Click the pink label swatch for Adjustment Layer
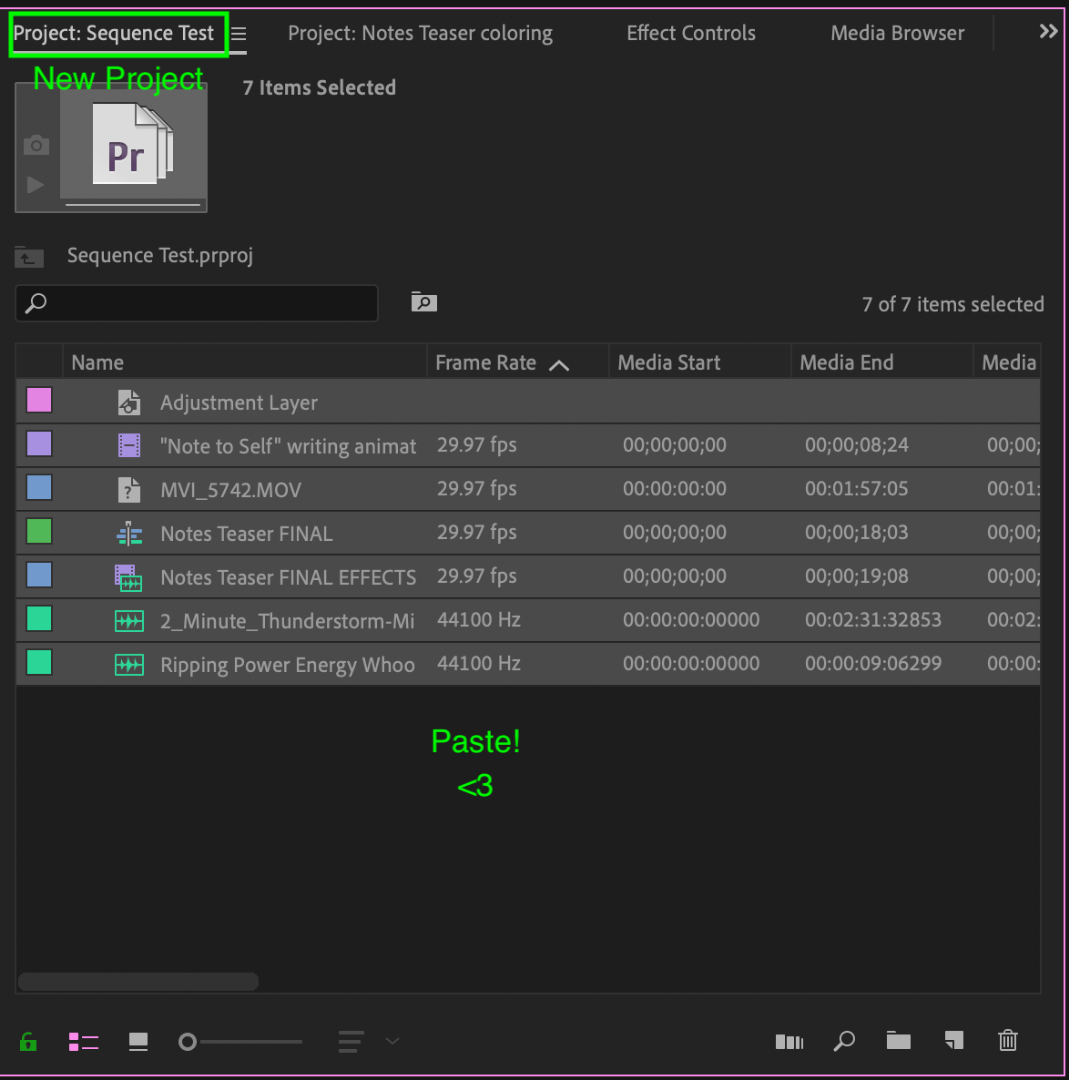This screenshot has width=1069, height=1080. pos(39,400)
